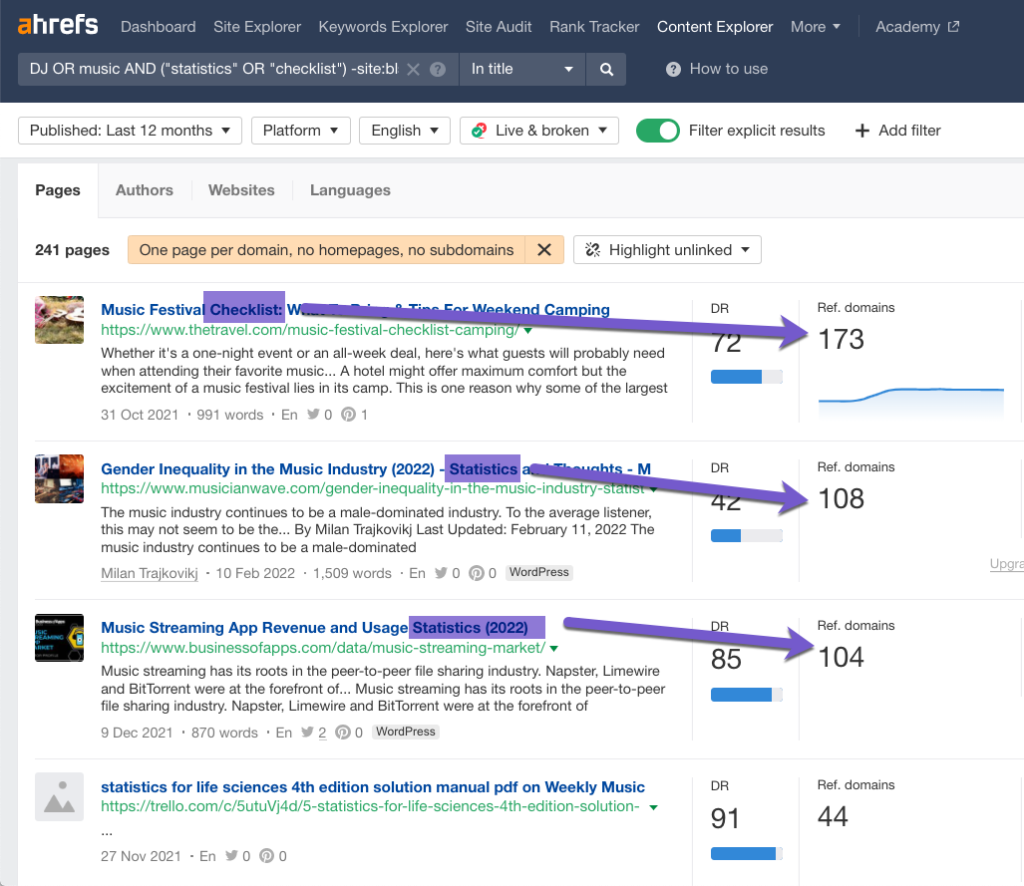Click the Music Festival Checklist result thumbnail

point(59,320)
